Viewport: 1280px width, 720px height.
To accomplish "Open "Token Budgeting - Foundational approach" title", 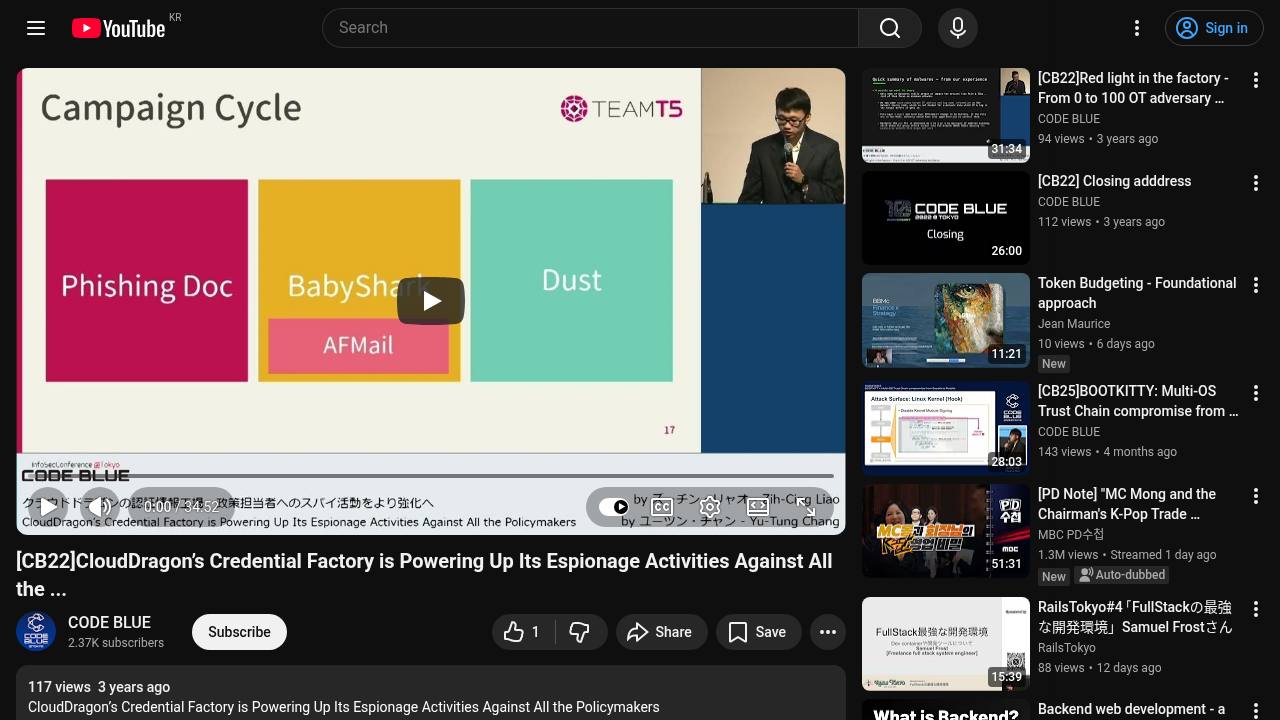I will click(x=1137, y=293).
